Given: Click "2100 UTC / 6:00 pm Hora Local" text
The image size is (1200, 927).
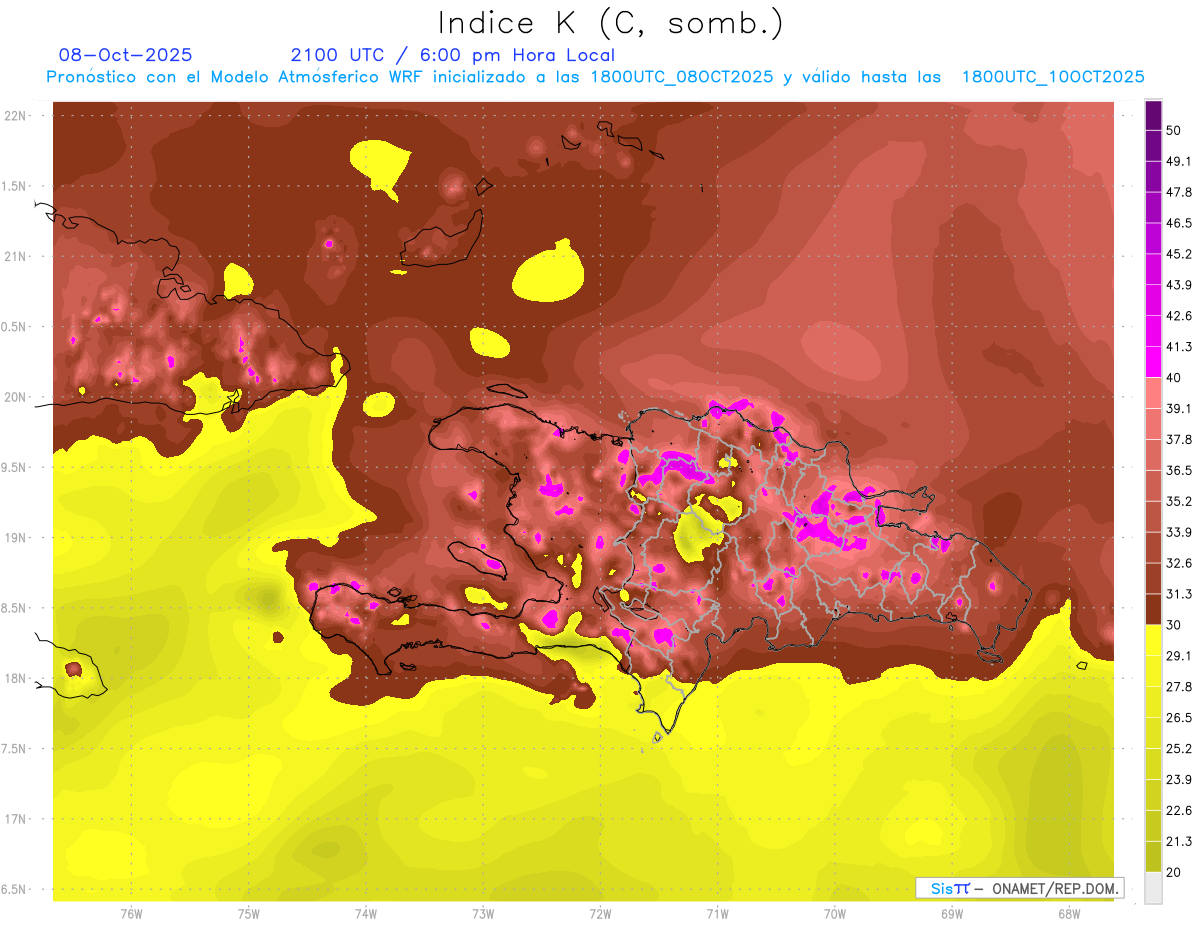Looking at the screenshot, I should click(452, 55).
